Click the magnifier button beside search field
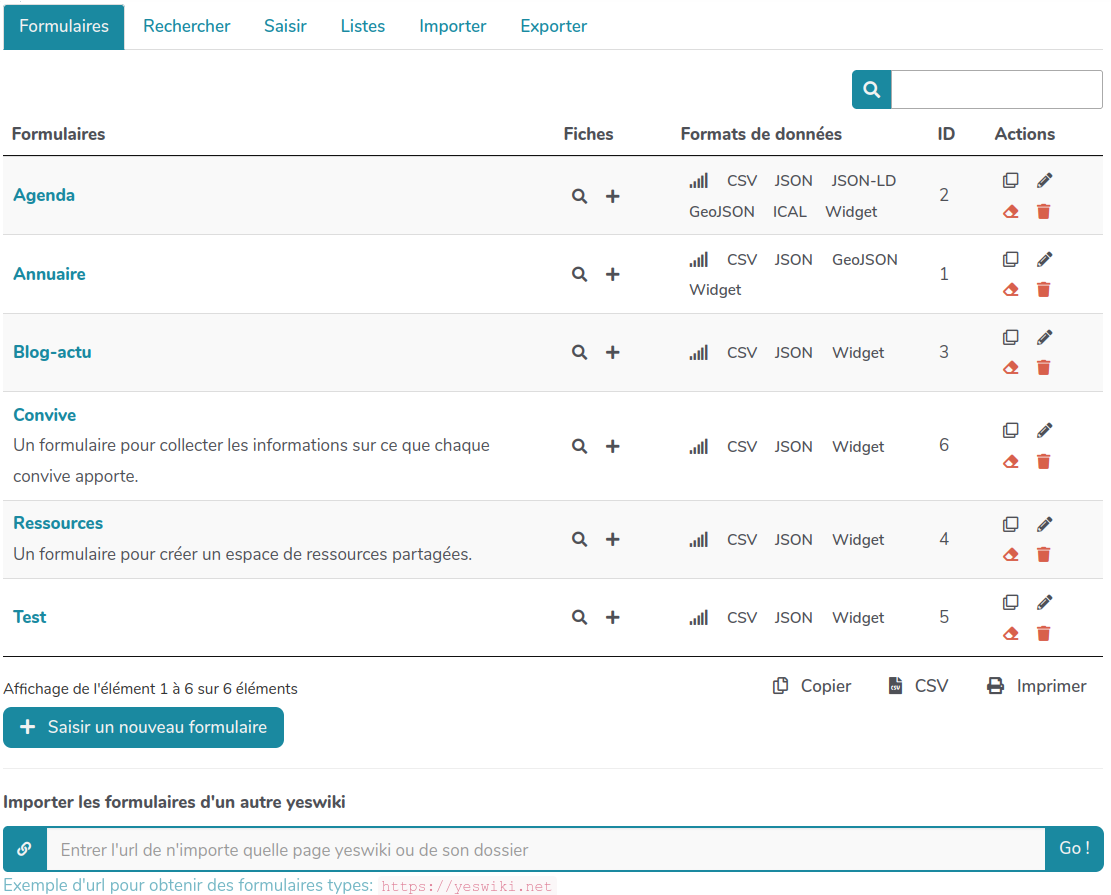Image resolution: width=1111 pixels, height=895 pixels. [x=871, y=90]
